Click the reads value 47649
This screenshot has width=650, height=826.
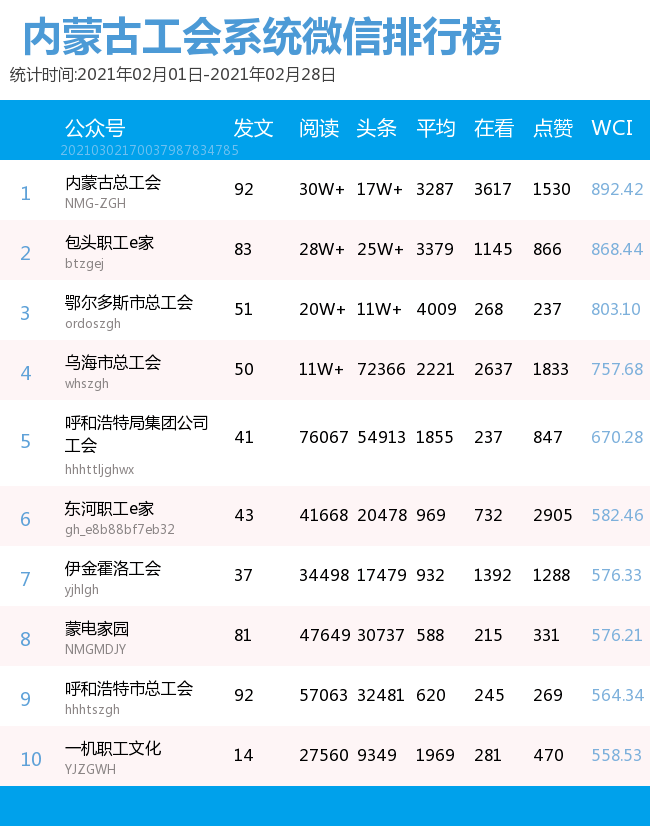325,635
